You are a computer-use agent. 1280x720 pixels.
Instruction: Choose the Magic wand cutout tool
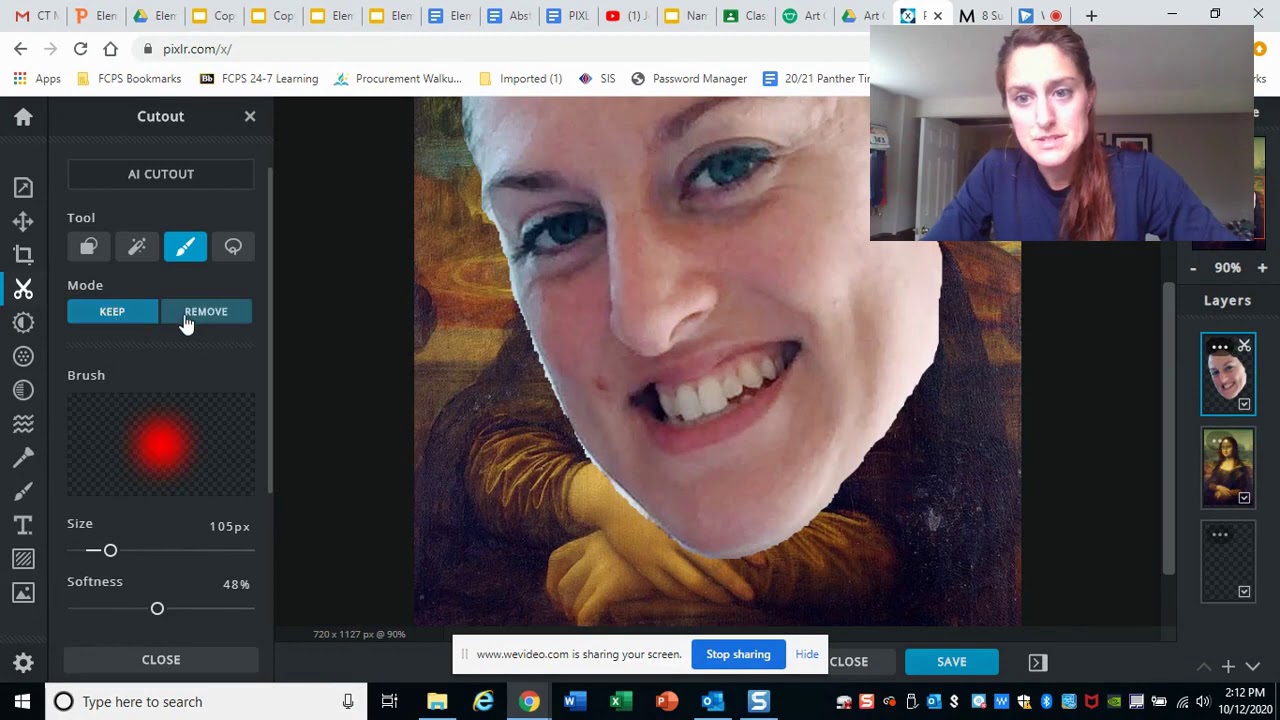point(137,247)
